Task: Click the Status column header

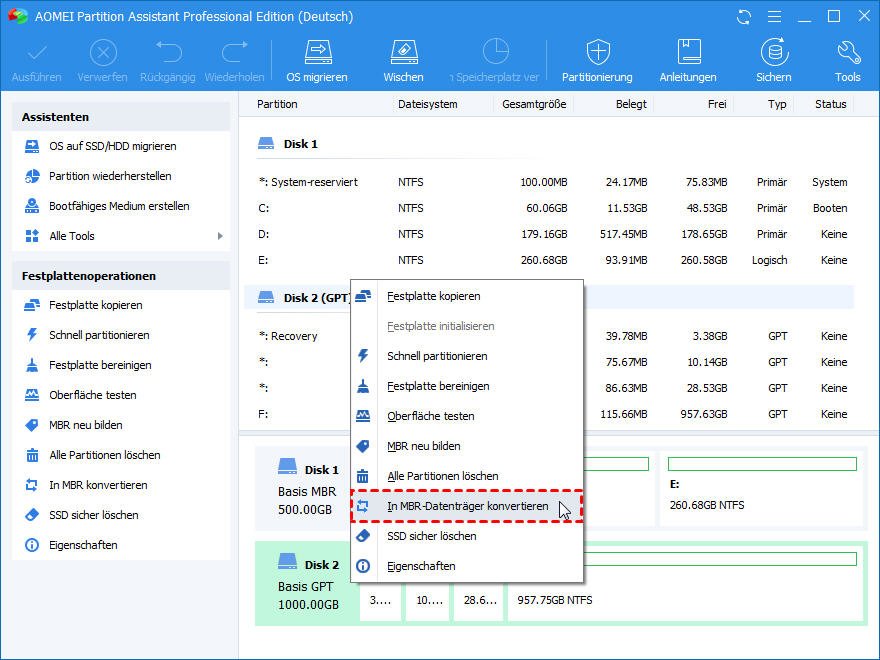Action: click(831, 104)
